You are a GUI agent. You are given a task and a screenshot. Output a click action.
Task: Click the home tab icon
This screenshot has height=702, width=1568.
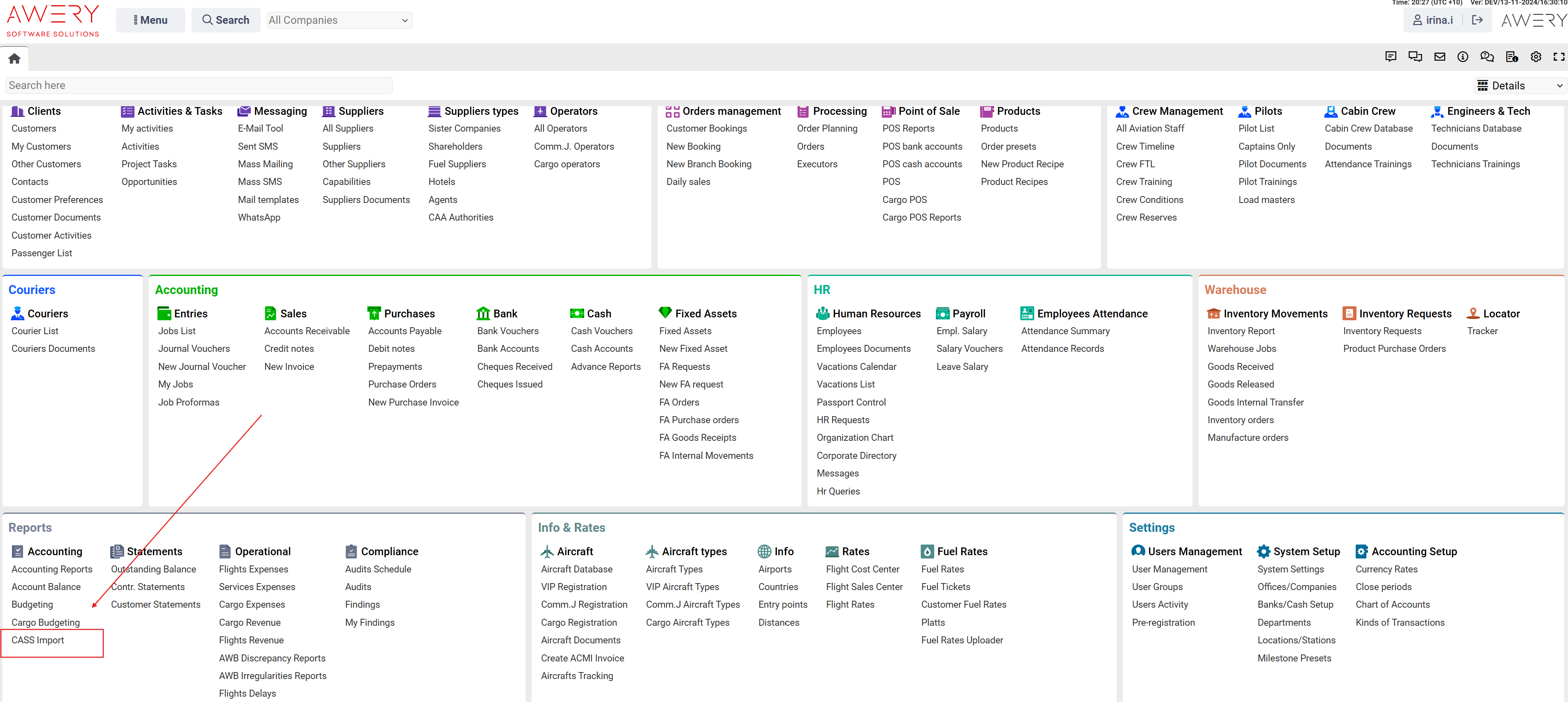point(15,59)
